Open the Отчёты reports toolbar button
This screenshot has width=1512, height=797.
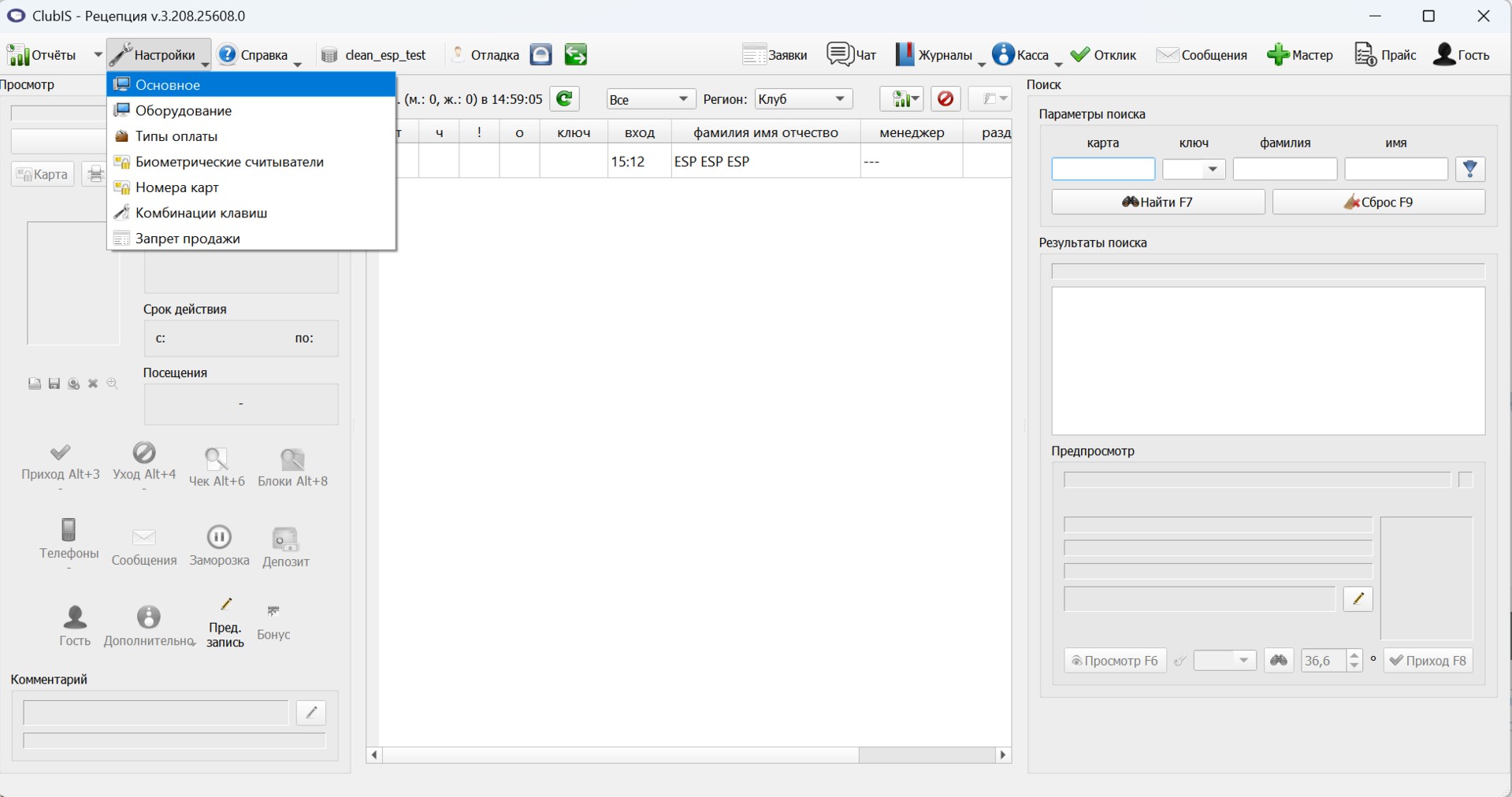[42, 55]
